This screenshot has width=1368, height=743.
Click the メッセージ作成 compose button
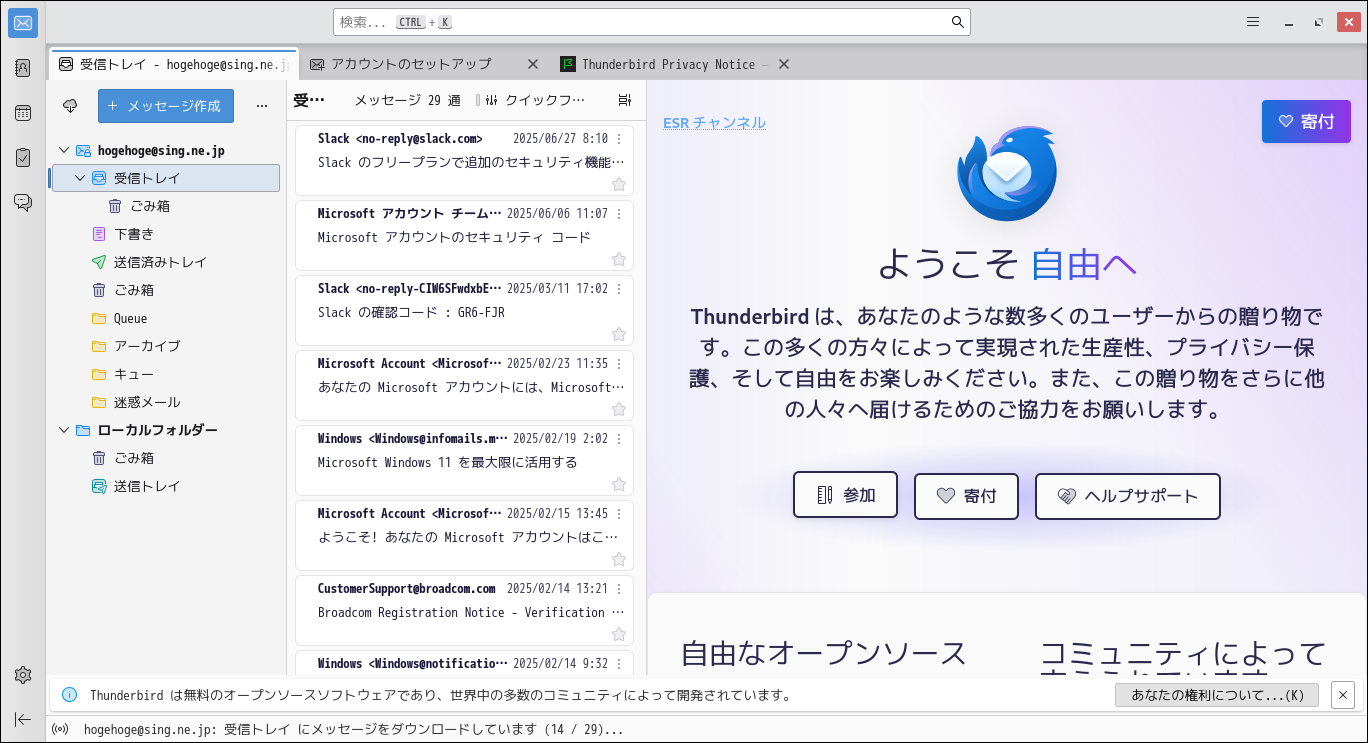click(166, 106)
